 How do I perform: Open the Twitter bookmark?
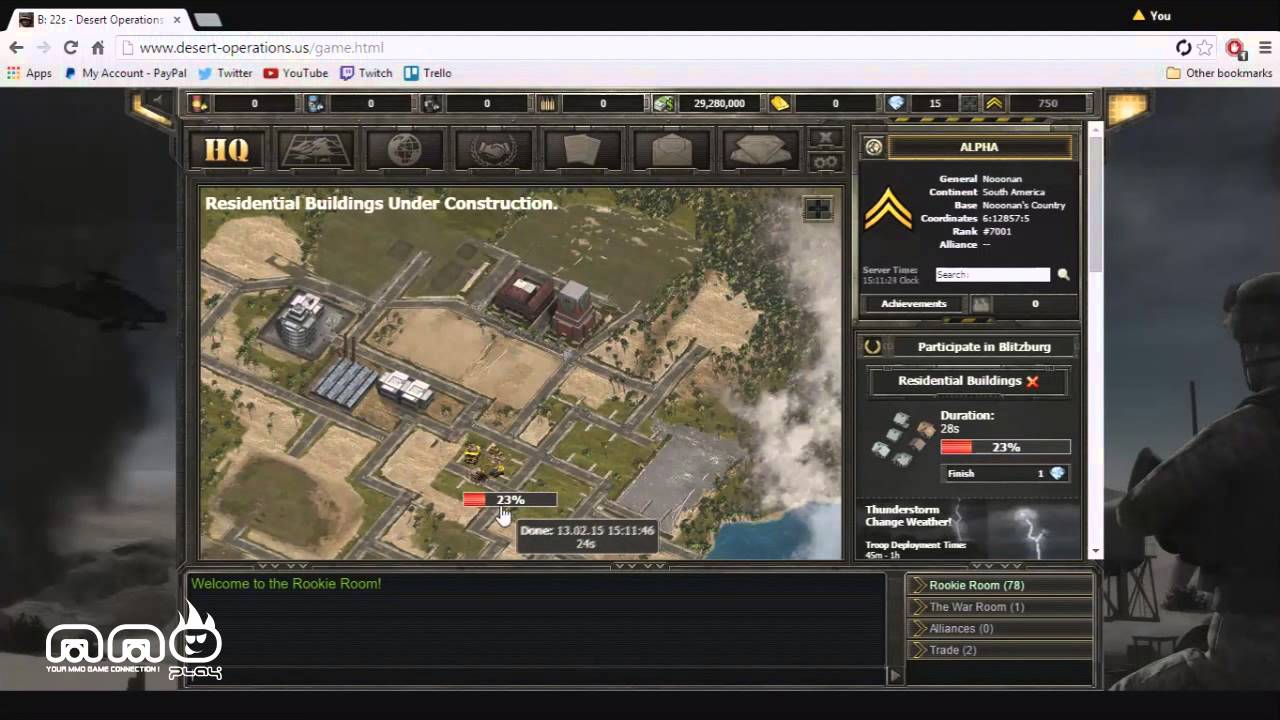[225, 73]
